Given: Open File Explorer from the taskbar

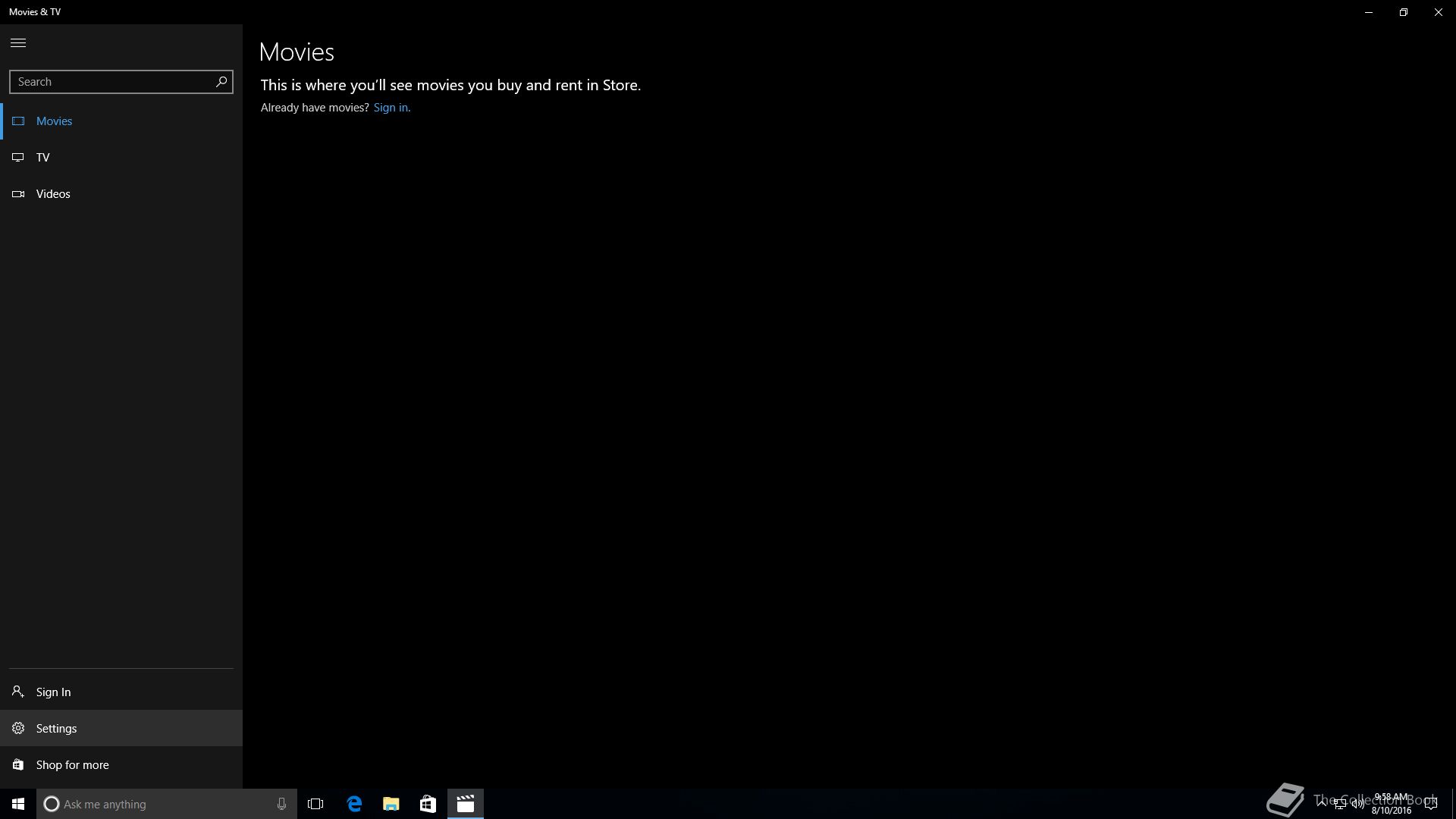Looking at the screenshot, I should pyautogui.click(x=391, y=804).
